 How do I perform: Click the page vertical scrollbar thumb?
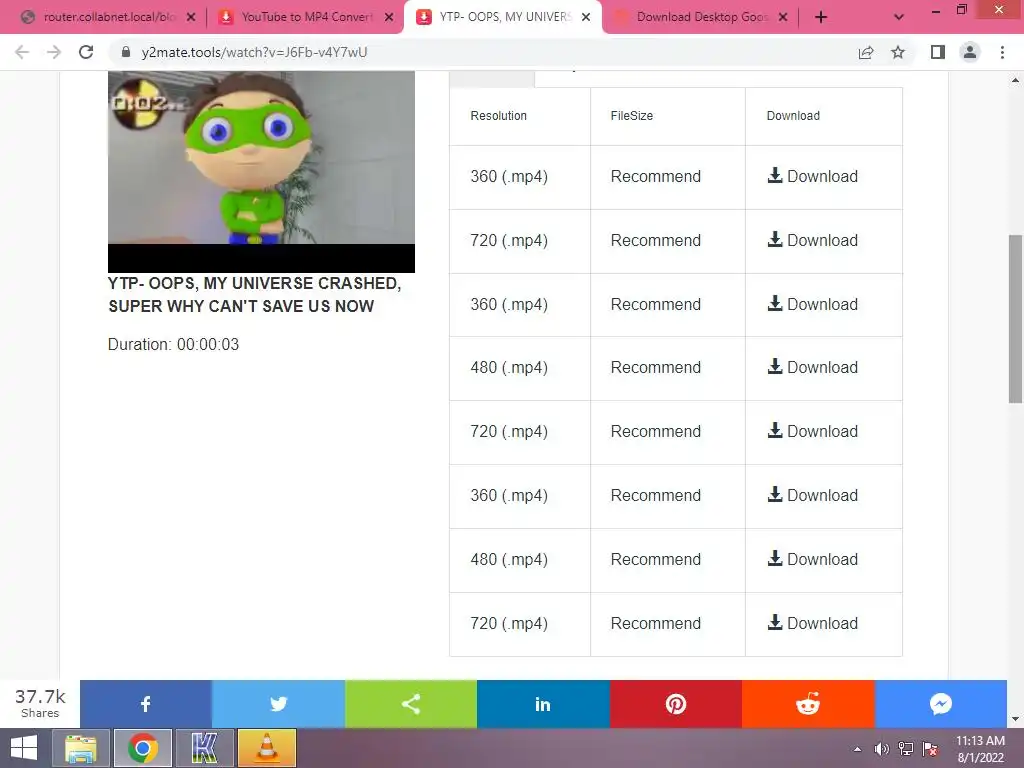coord(1015,319)
